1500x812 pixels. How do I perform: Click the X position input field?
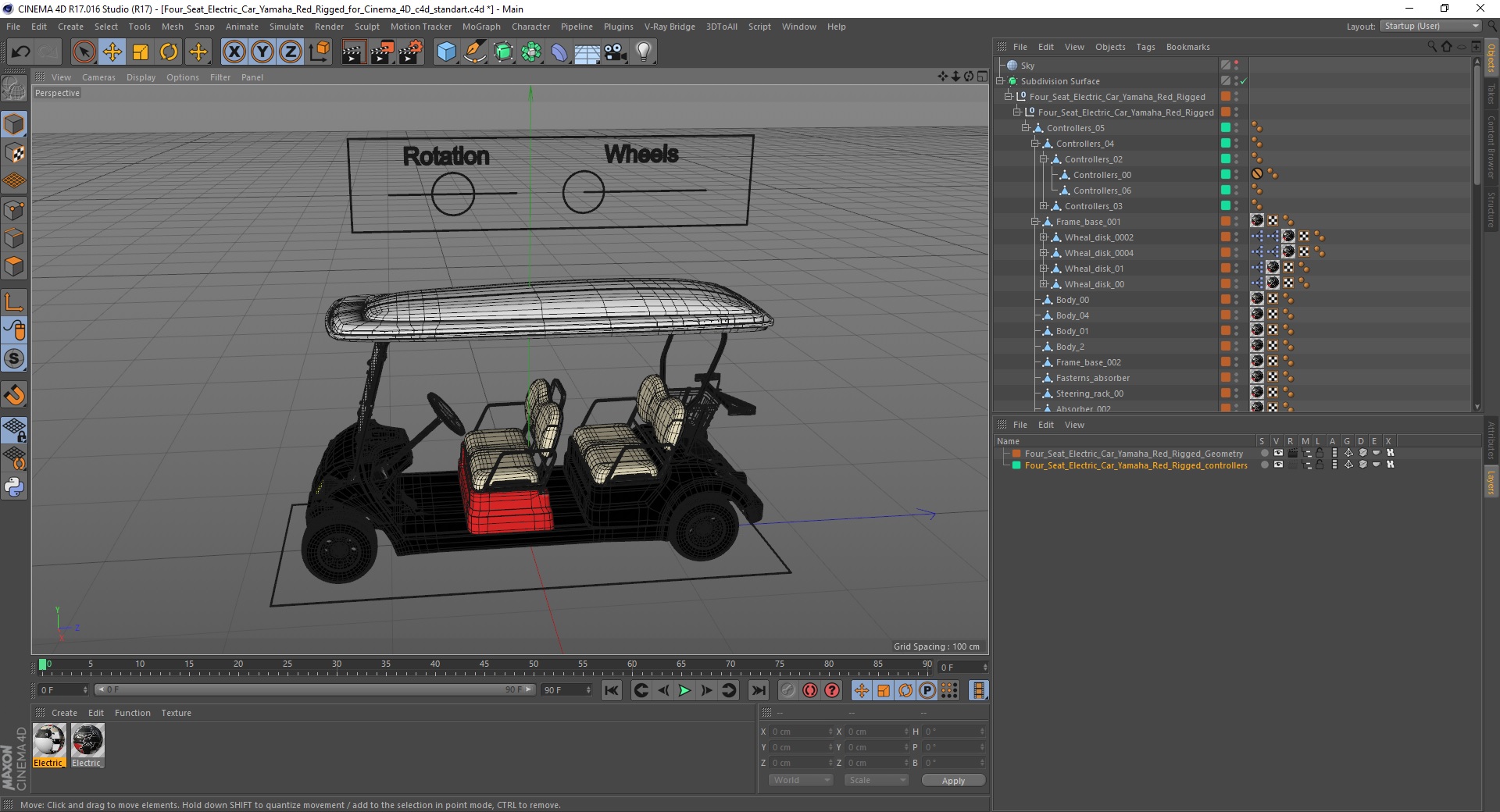click(802, 732)
